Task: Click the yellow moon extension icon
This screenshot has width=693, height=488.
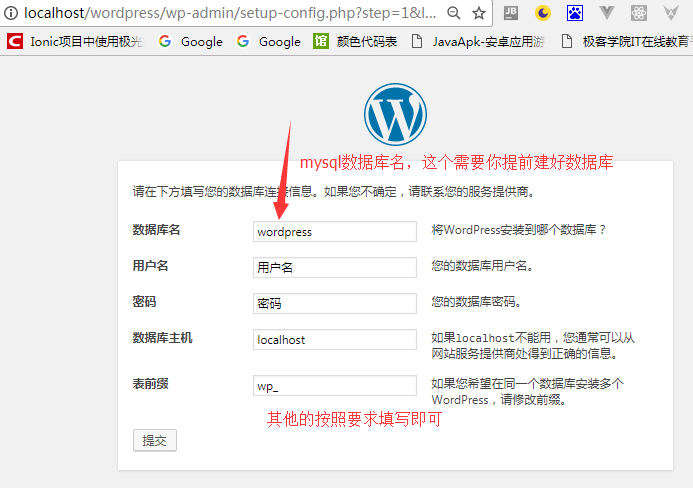Action: [543, 13]
